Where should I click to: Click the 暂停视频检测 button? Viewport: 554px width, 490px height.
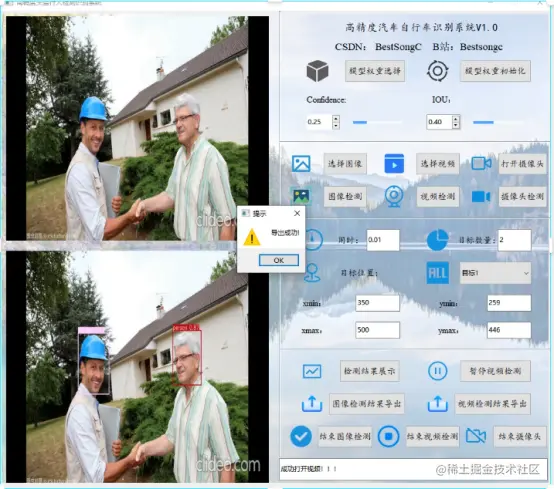[x=495, y=371]
